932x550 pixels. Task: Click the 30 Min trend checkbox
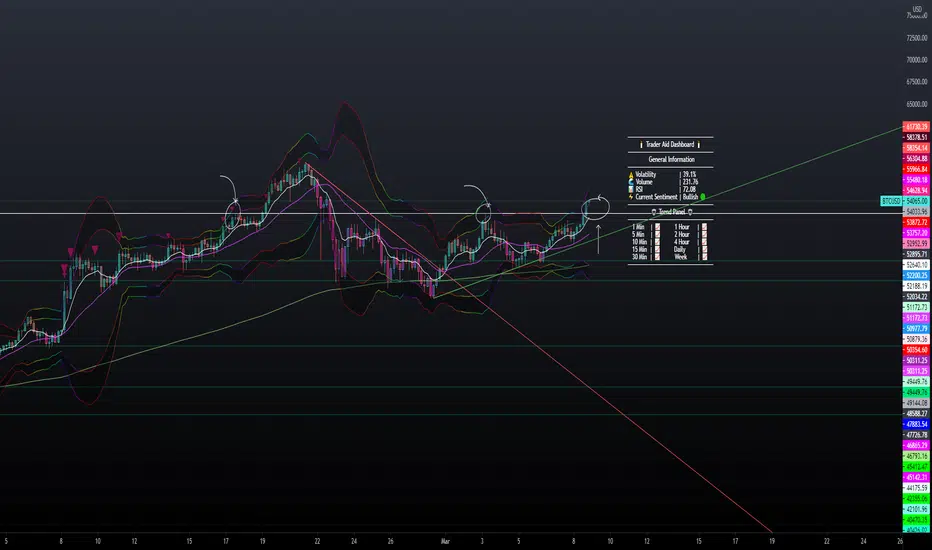(x=657, y=257)
